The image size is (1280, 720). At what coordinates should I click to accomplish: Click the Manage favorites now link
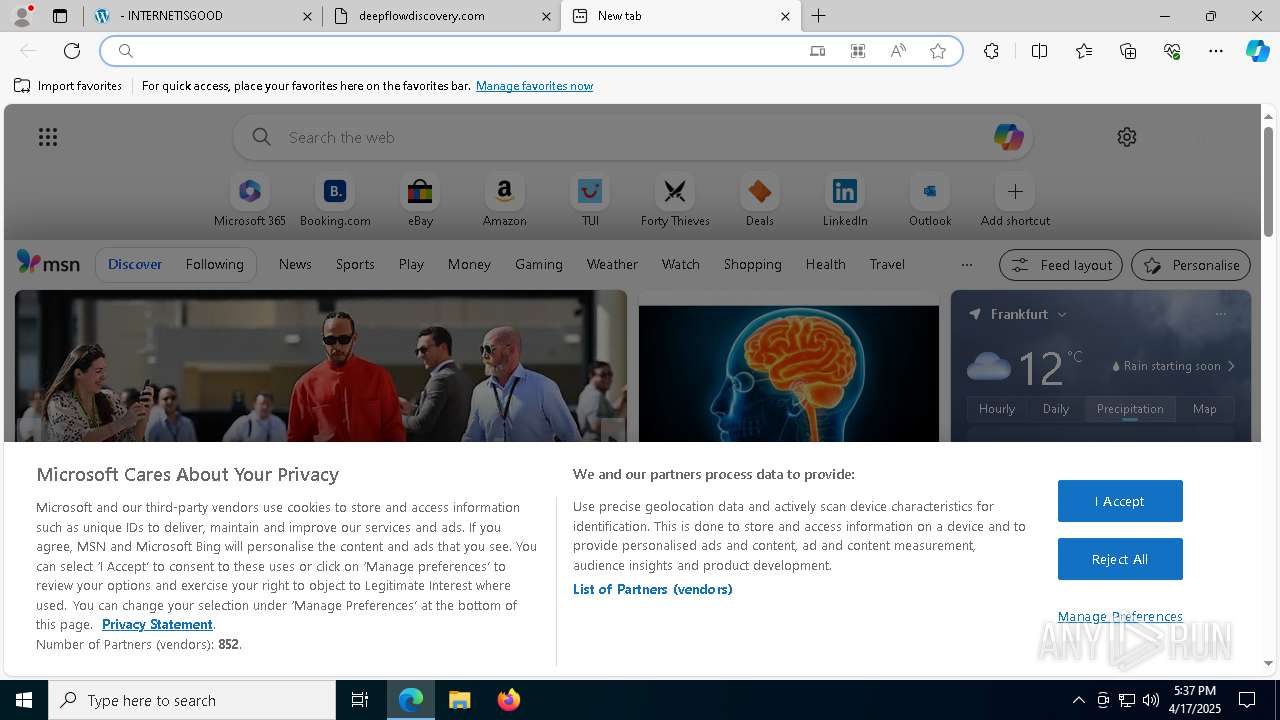(534, 86)
